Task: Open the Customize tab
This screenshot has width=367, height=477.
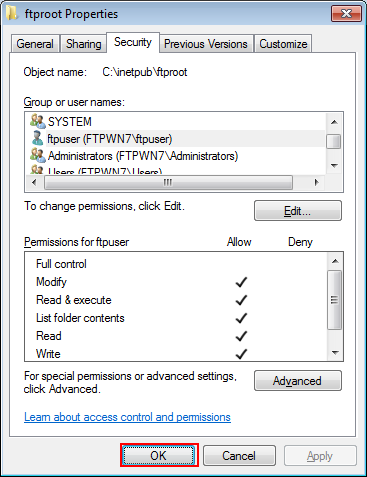Action: click(283, 44)
